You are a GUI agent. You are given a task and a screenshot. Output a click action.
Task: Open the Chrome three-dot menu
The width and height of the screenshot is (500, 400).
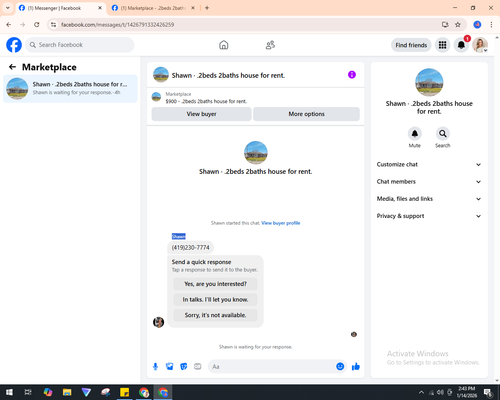click(491, 25)
